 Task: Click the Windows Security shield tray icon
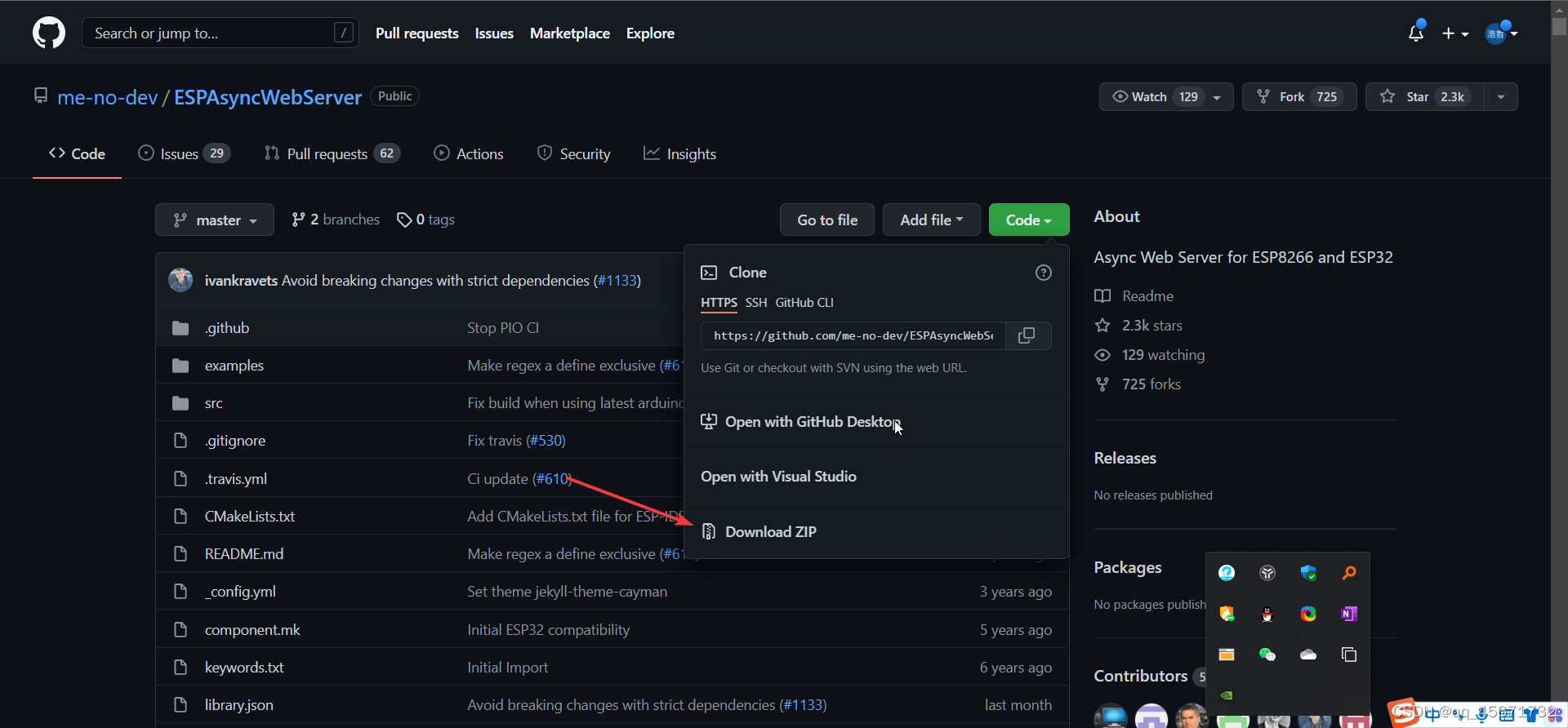pyautogui.click(x=1308, y=573)
